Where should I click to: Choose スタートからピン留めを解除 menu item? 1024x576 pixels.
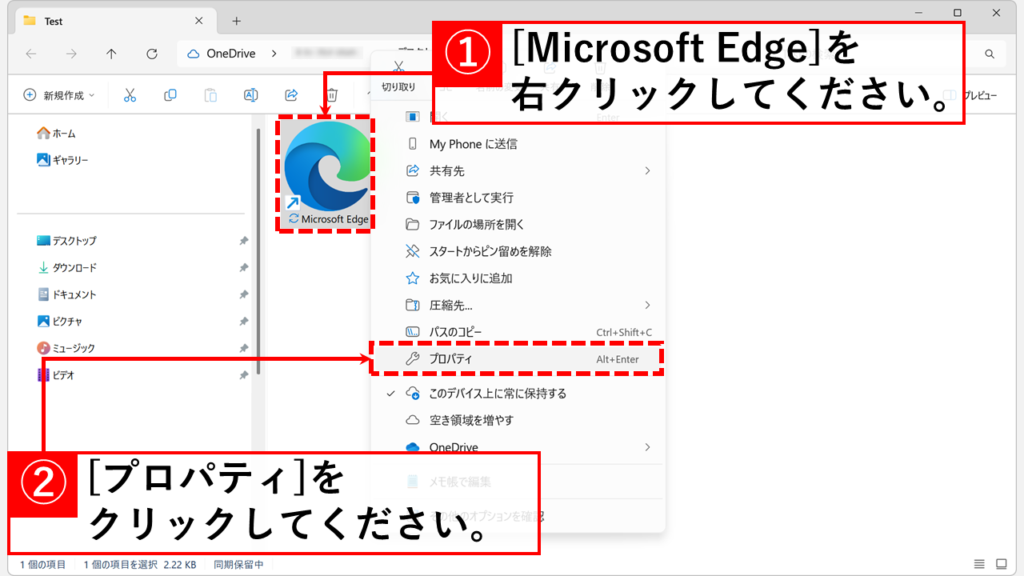tap(519, 251)
